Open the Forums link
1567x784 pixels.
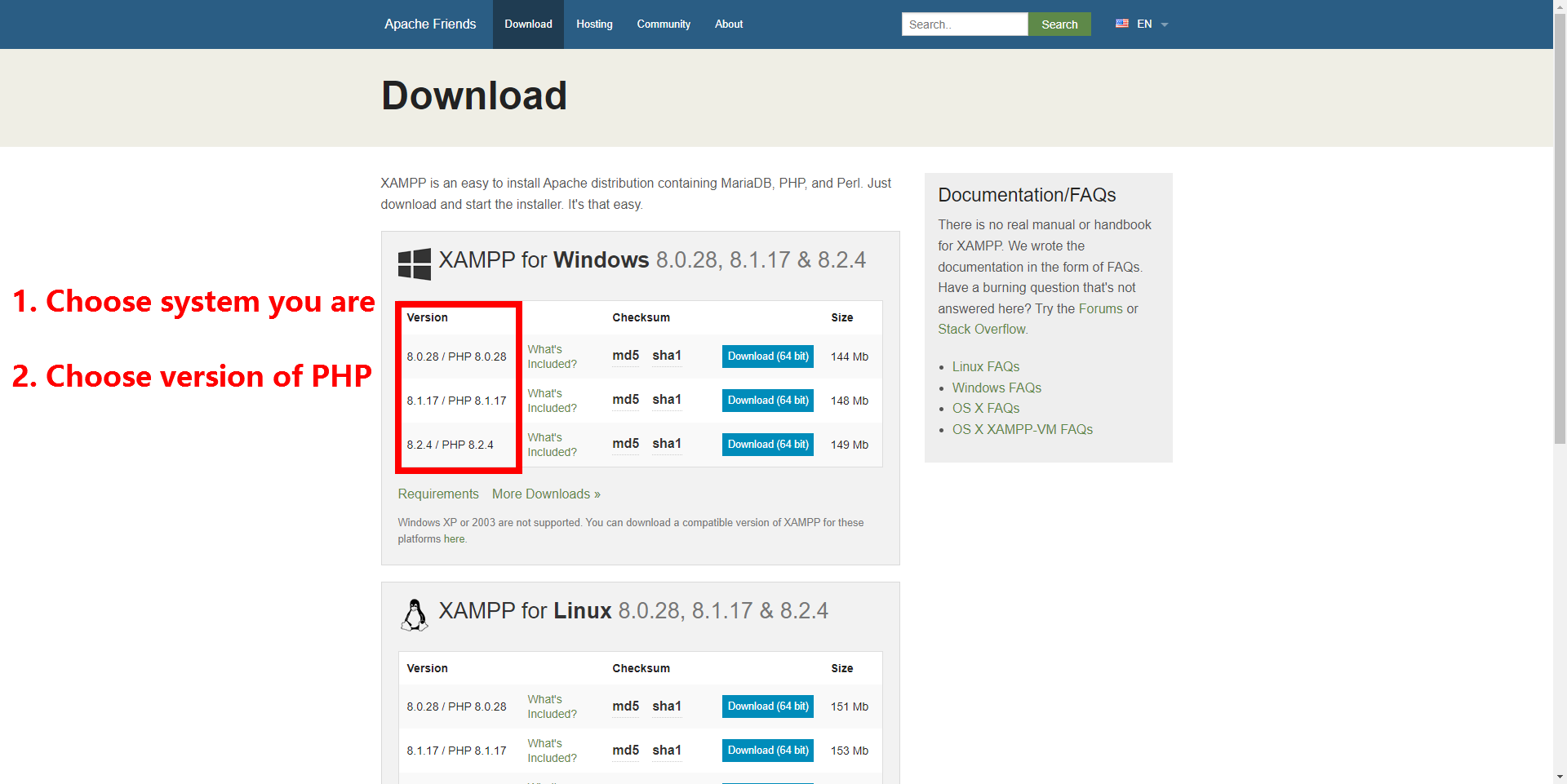pyautogui.click(x=1101, y=308)
